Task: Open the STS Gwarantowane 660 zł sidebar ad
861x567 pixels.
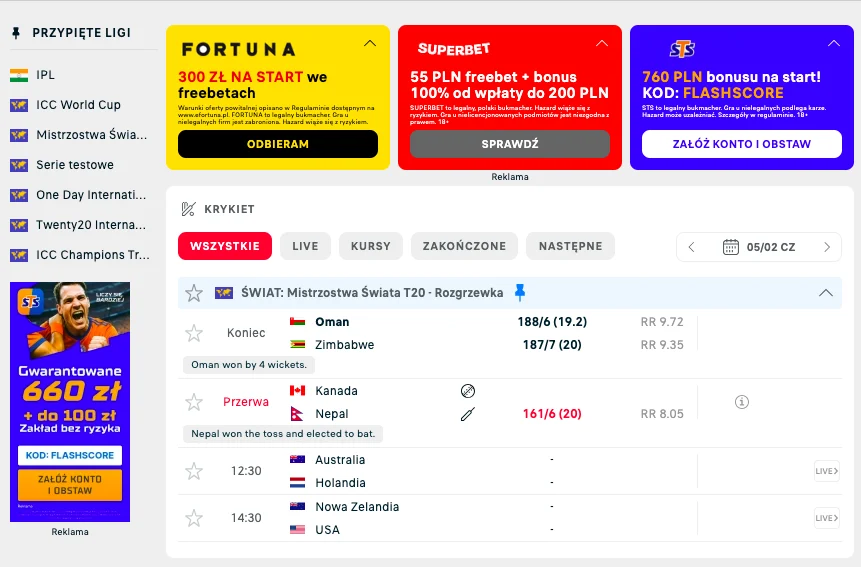Action: pyautogui.click(x=70, y=401)
